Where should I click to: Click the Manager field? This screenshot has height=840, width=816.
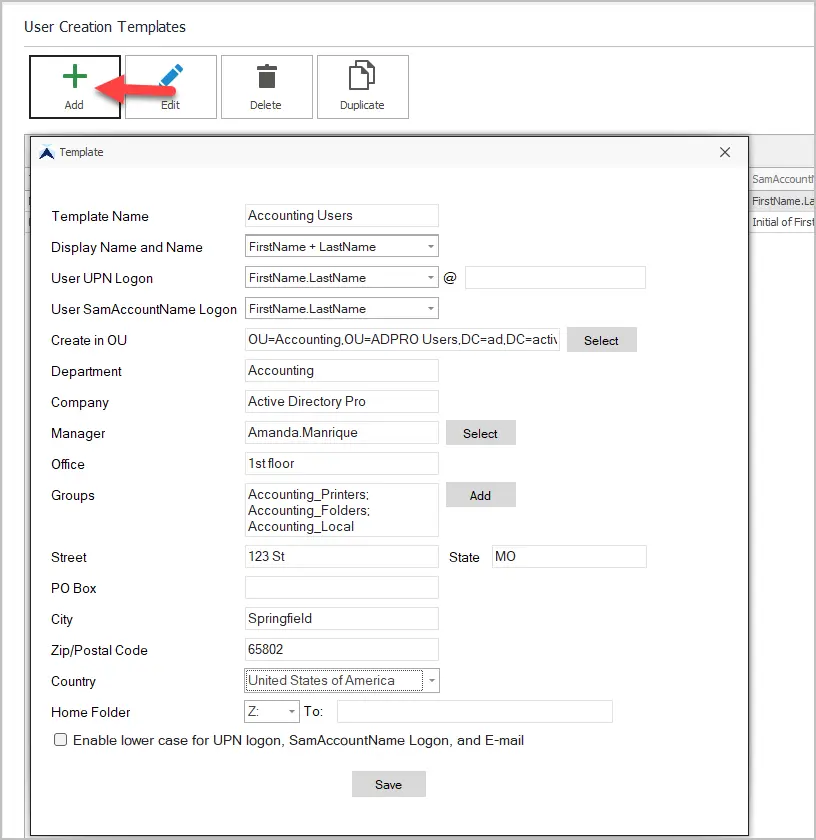[342, 433]
